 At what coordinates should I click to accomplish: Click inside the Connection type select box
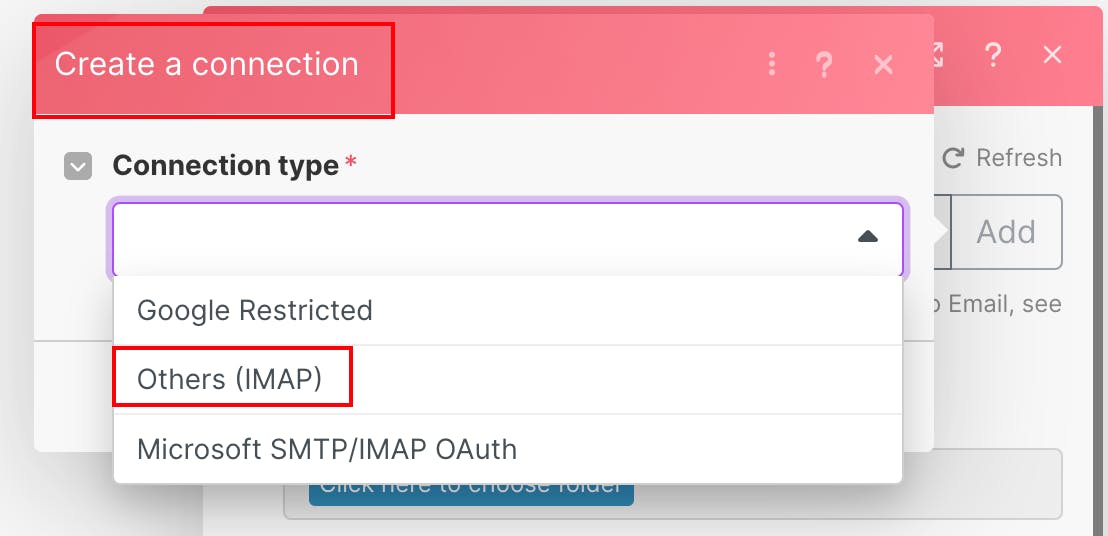point(480,238)
